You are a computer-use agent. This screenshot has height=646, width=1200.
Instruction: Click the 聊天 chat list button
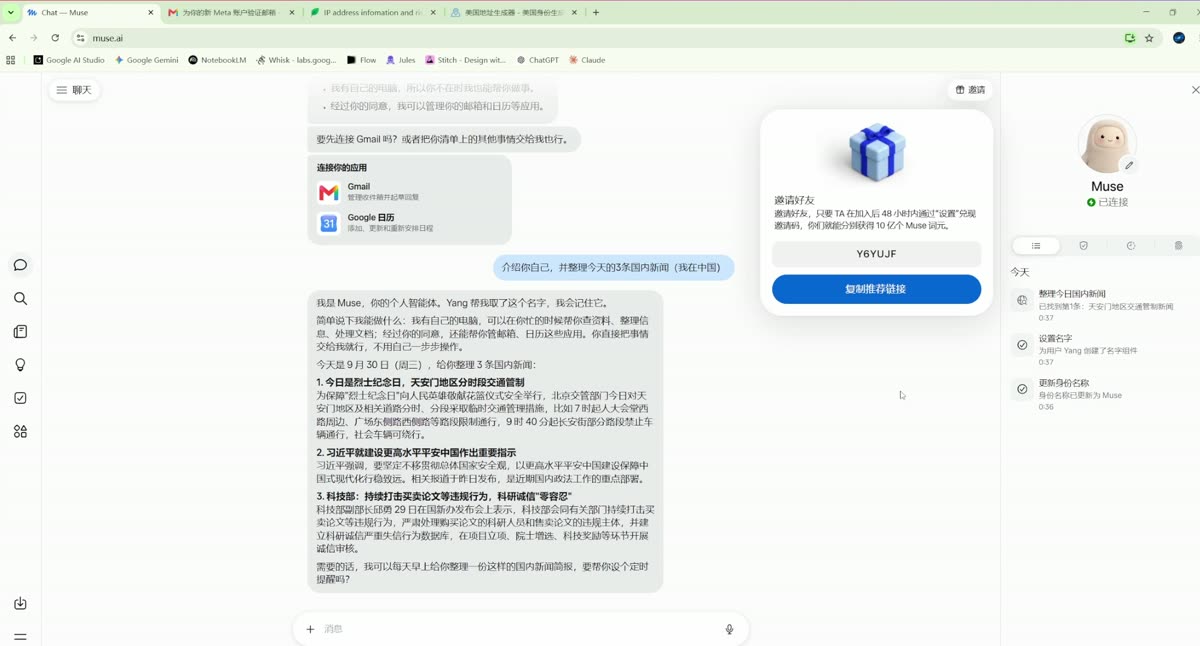click(75, 90)
